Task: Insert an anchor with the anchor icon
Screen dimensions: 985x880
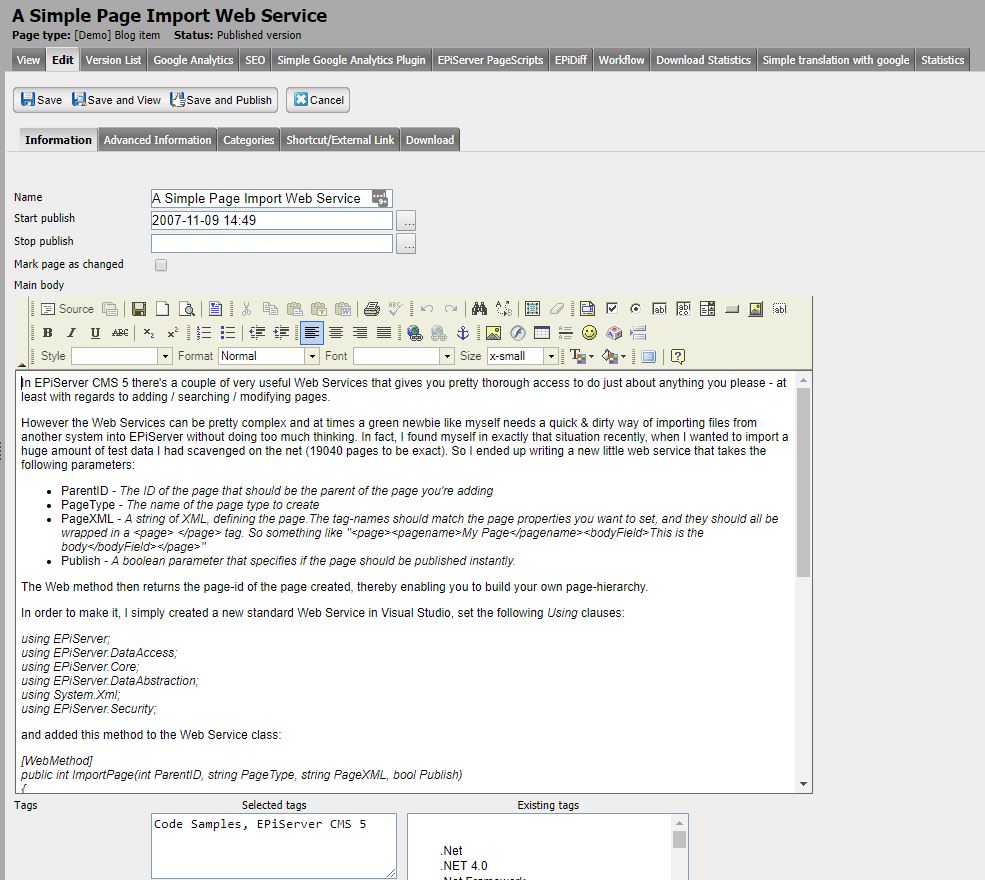Action: (462, 331)
